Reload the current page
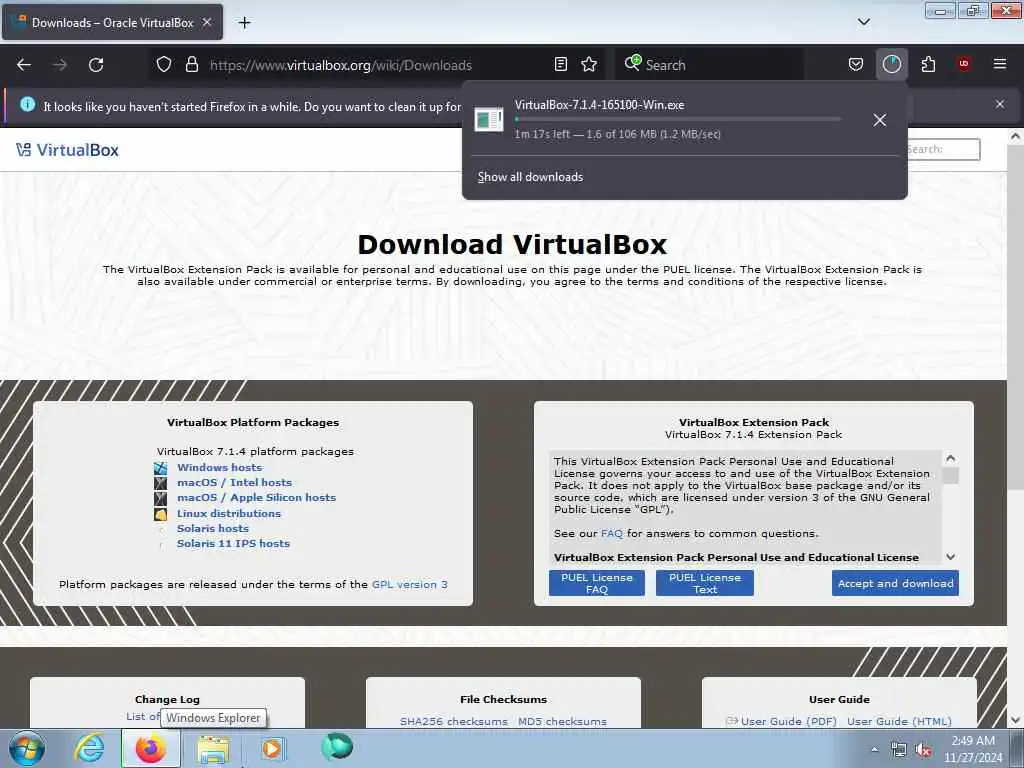Image resolution: width=1024 pixels, height=768 pixels. (x=96, y=65)
